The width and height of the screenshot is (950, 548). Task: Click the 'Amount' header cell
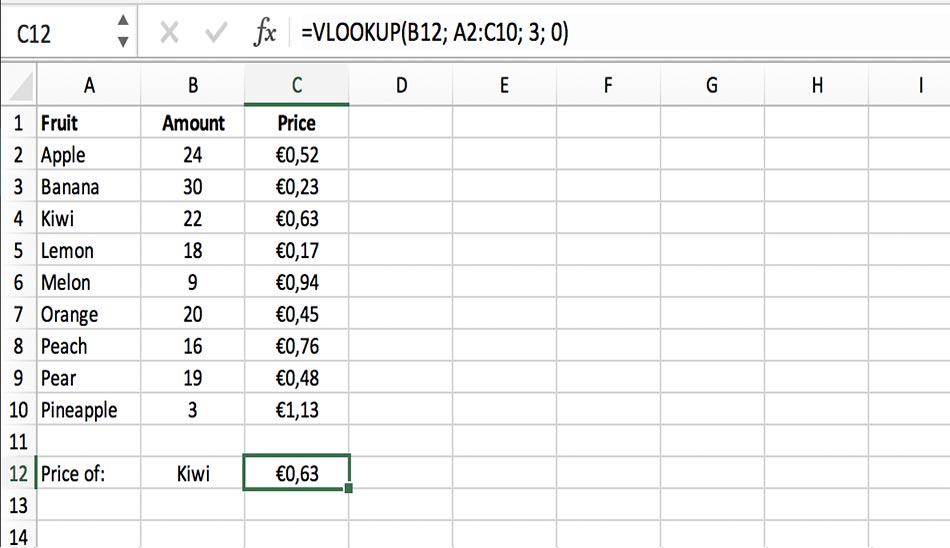[x=193, y=123]
